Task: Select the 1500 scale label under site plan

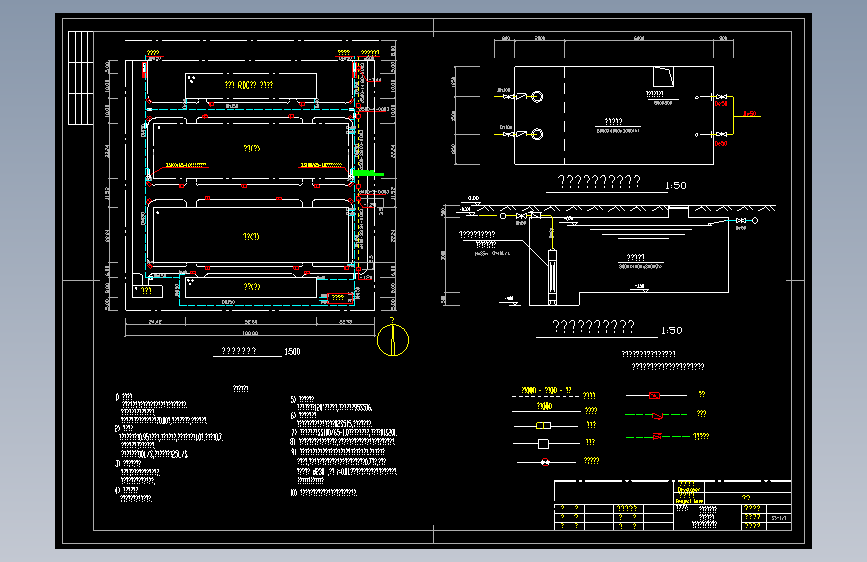Action: click(292, 352)
